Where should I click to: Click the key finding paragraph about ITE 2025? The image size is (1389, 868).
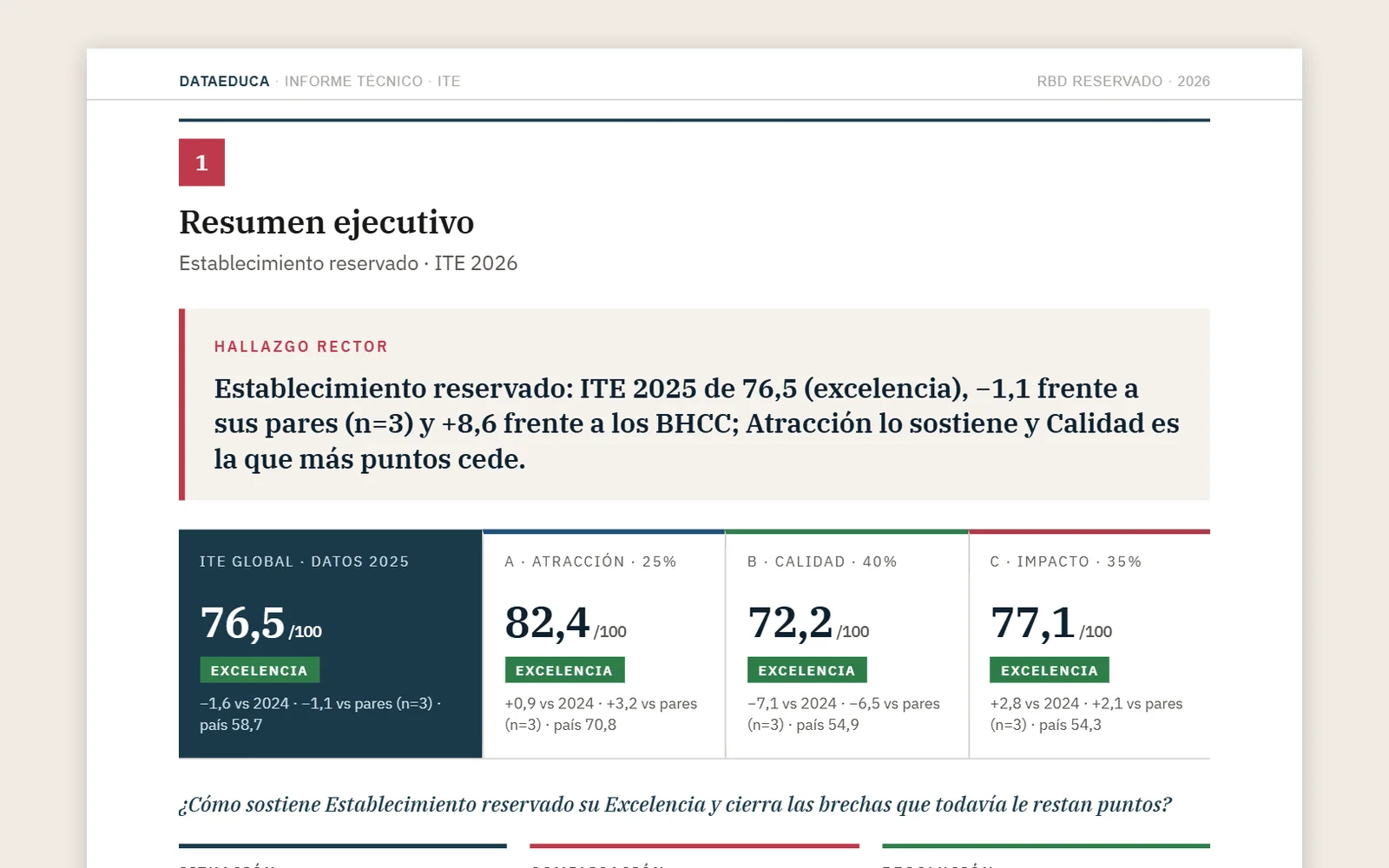tap(696, 424)
